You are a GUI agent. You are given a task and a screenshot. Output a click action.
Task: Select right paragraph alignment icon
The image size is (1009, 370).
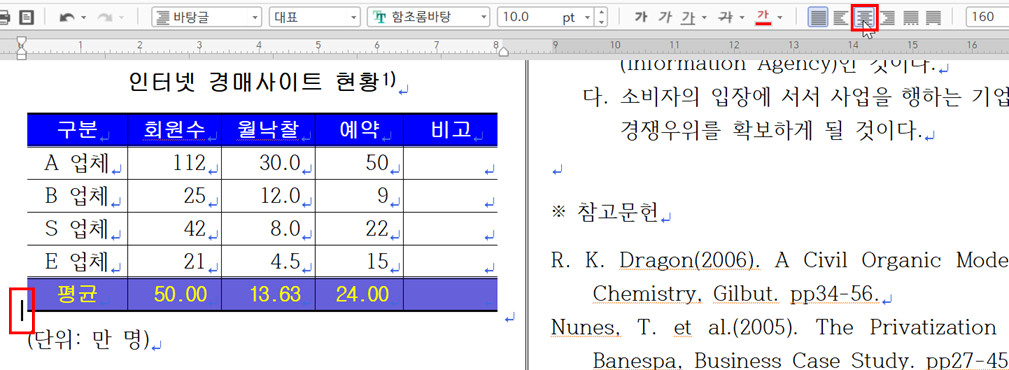pos(887,17)
